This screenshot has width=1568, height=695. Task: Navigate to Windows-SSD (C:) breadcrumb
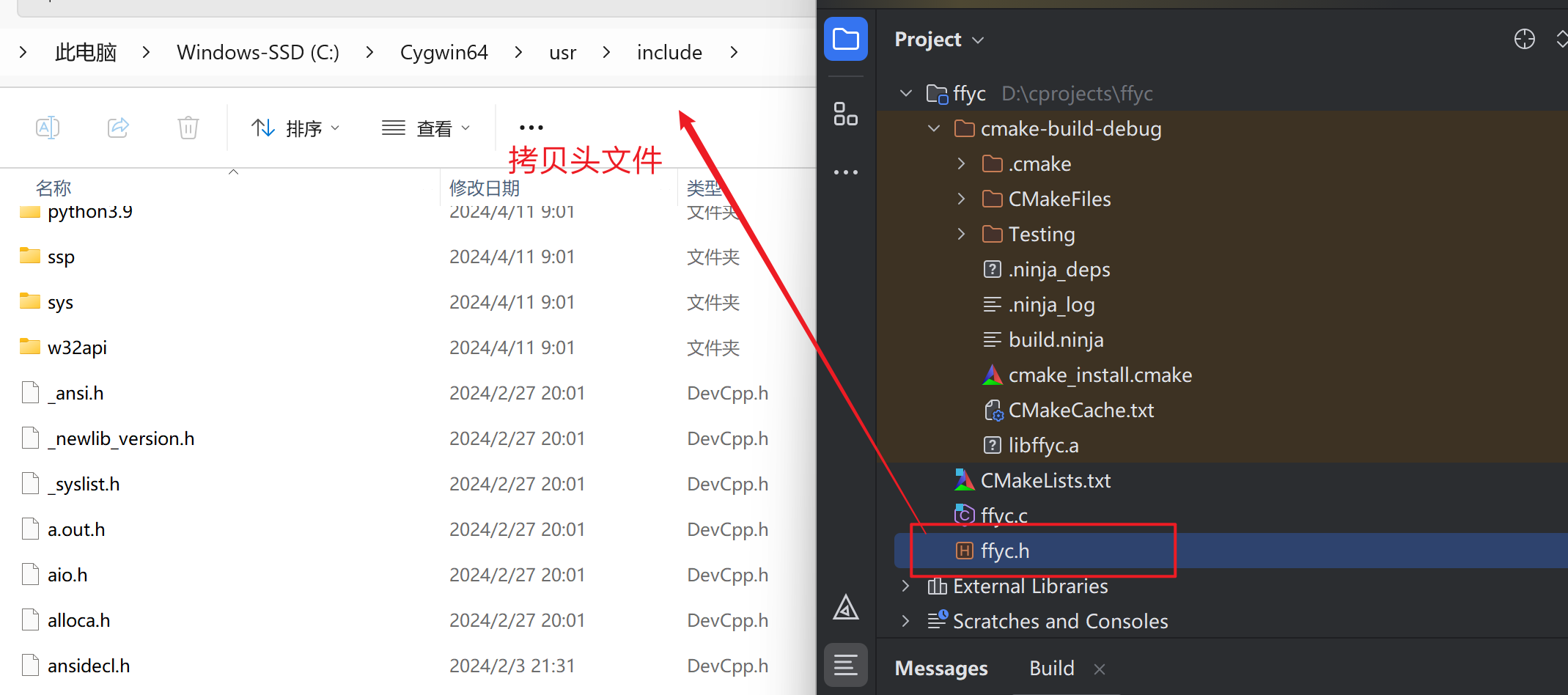pos(258,52)
